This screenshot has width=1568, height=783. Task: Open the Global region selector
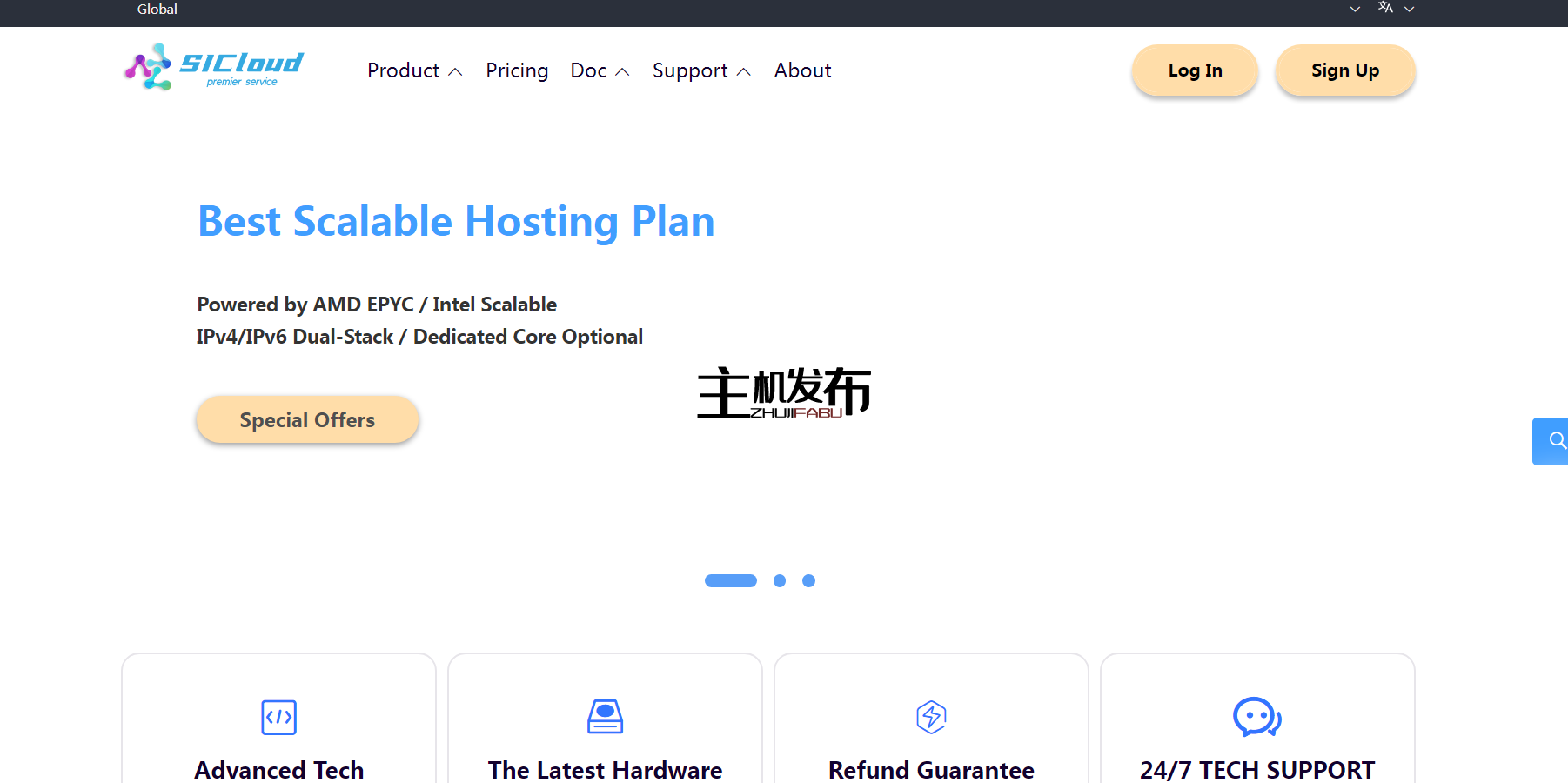[157, 10]
